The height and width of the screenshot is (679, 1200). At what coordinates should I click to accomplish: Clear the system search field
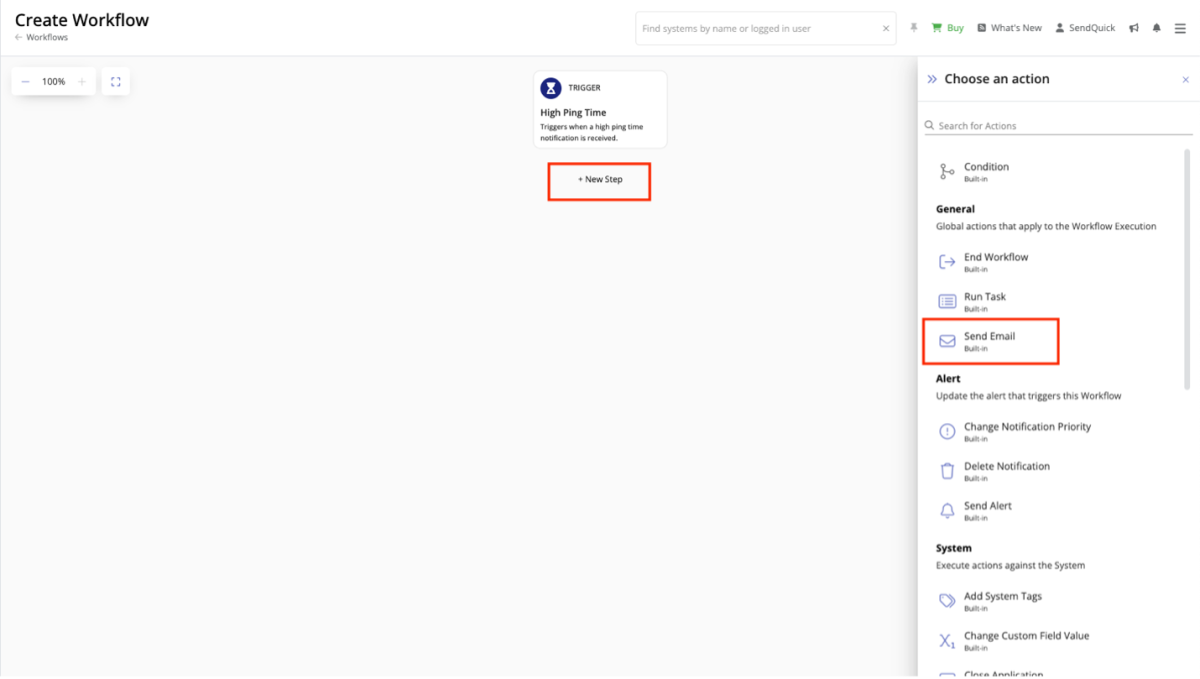[886, 29]
